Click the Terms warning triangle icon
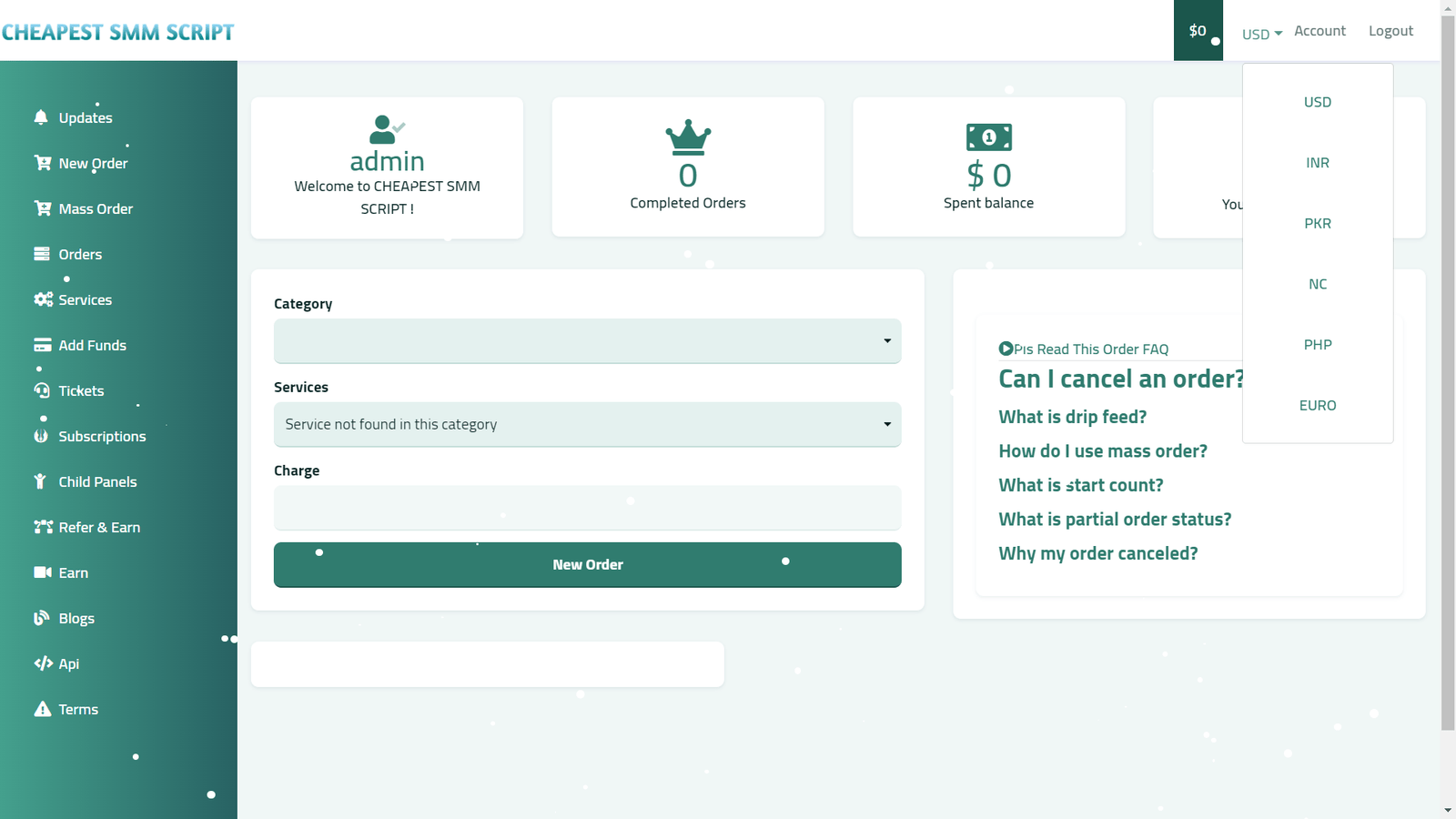Image resolution: width=1456 pixels, height=819 pixels. [42, 709]
